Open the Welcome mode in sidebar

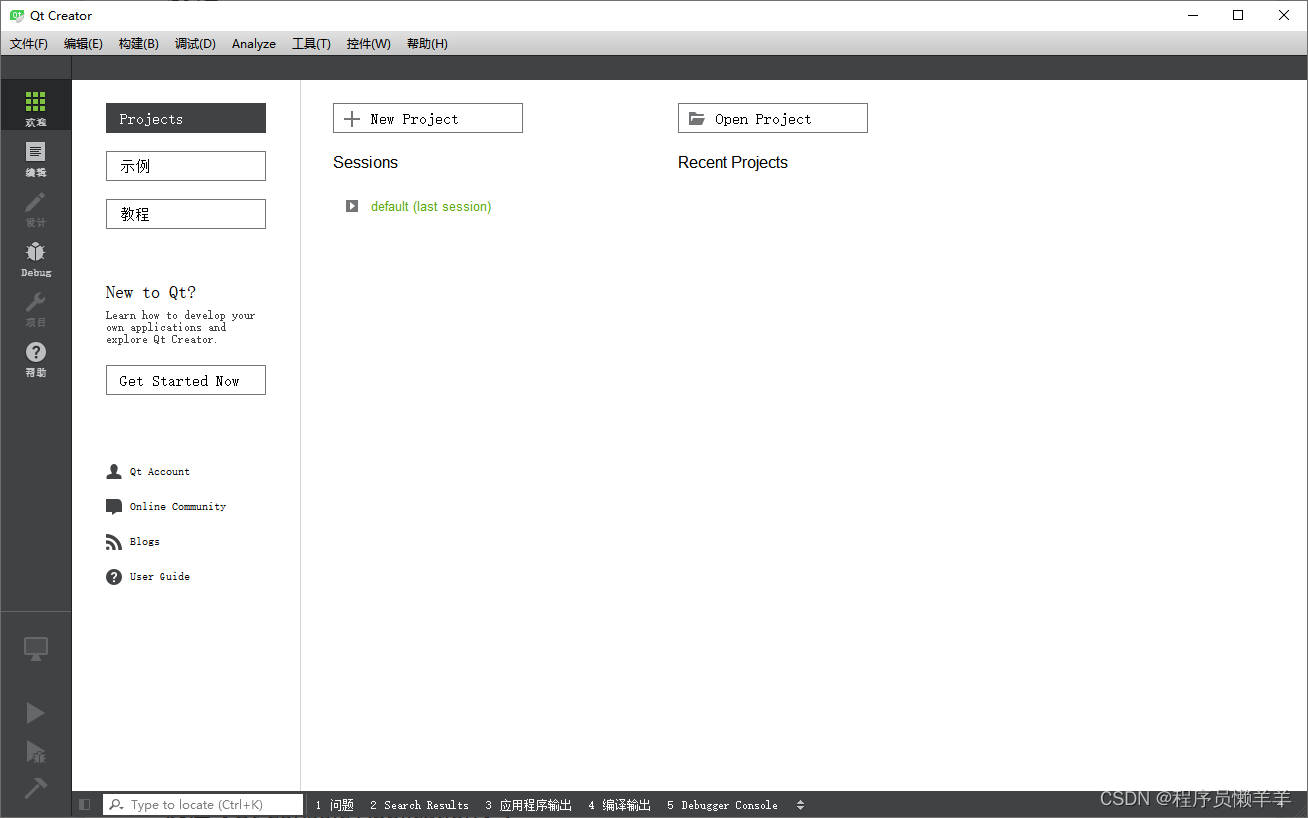[x=35, y=106]
